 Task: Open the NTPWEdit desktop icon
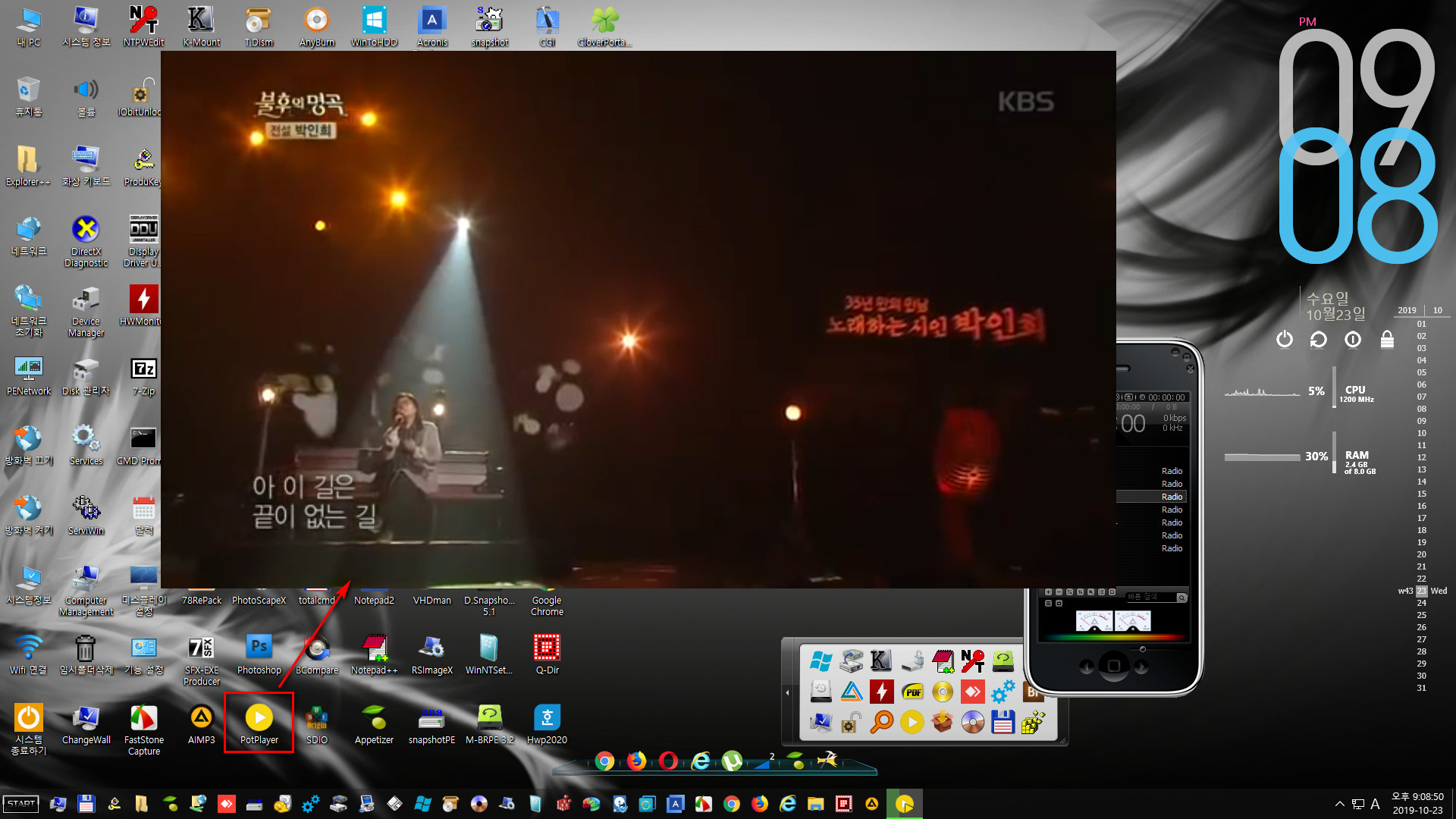point(143,27)
